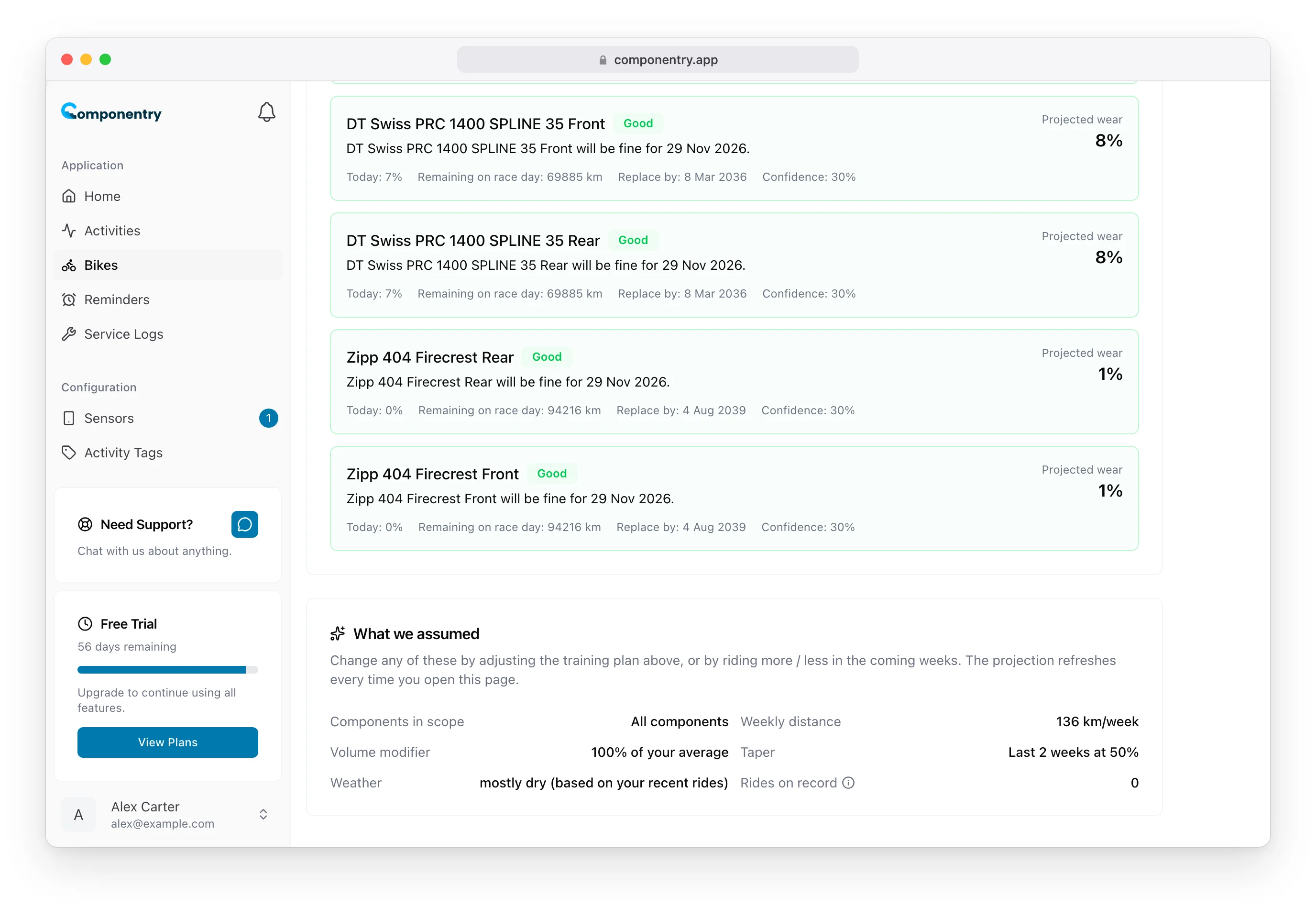Viewport: 1316px width, 908px height.
Task: Select the DT Swiss PRC 1400 SPLINE 35 Rear title
Action: 473,241
